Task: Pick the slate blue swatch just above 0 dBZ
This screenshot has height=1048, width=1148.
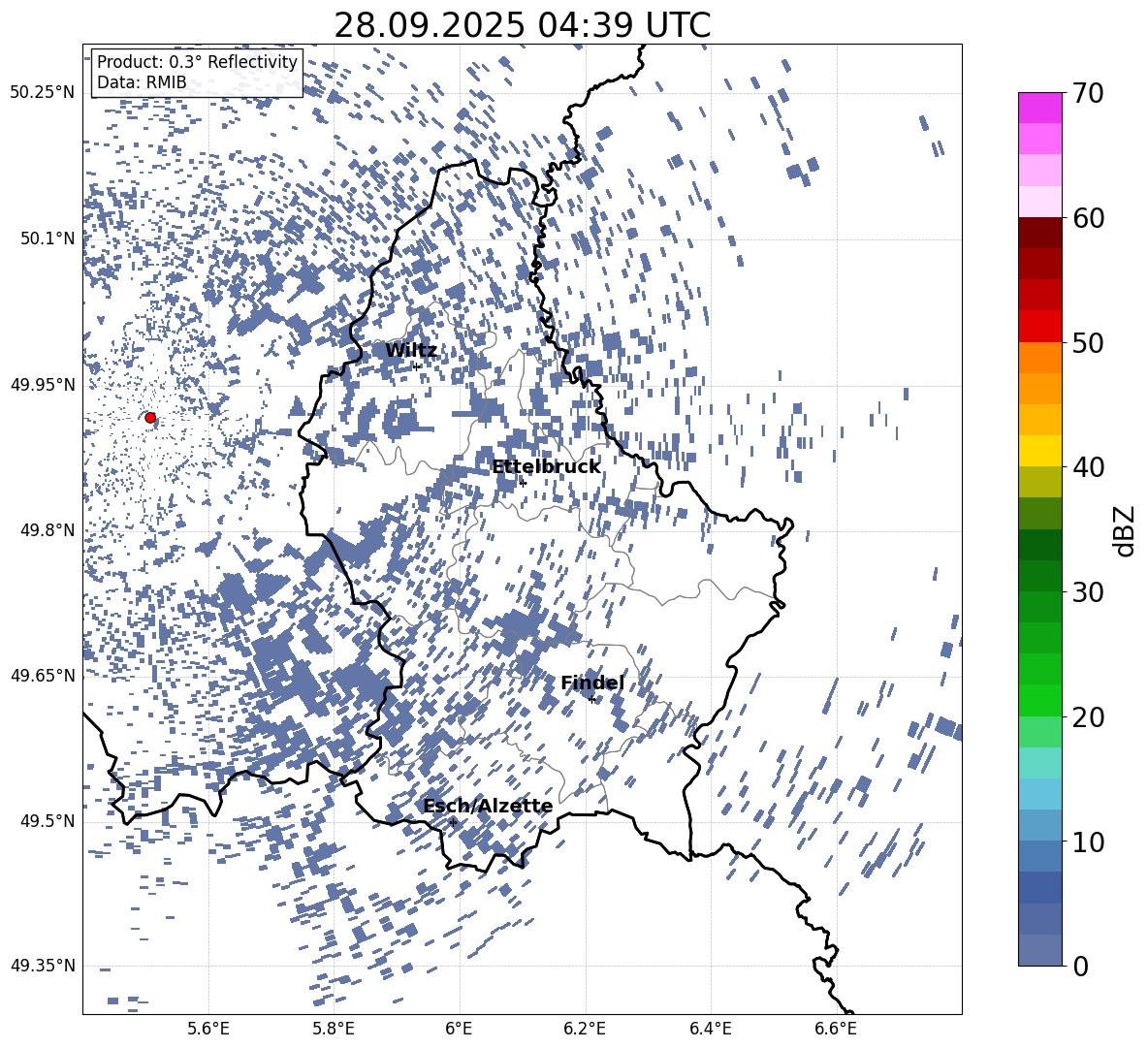Action: click(1039, 950)
